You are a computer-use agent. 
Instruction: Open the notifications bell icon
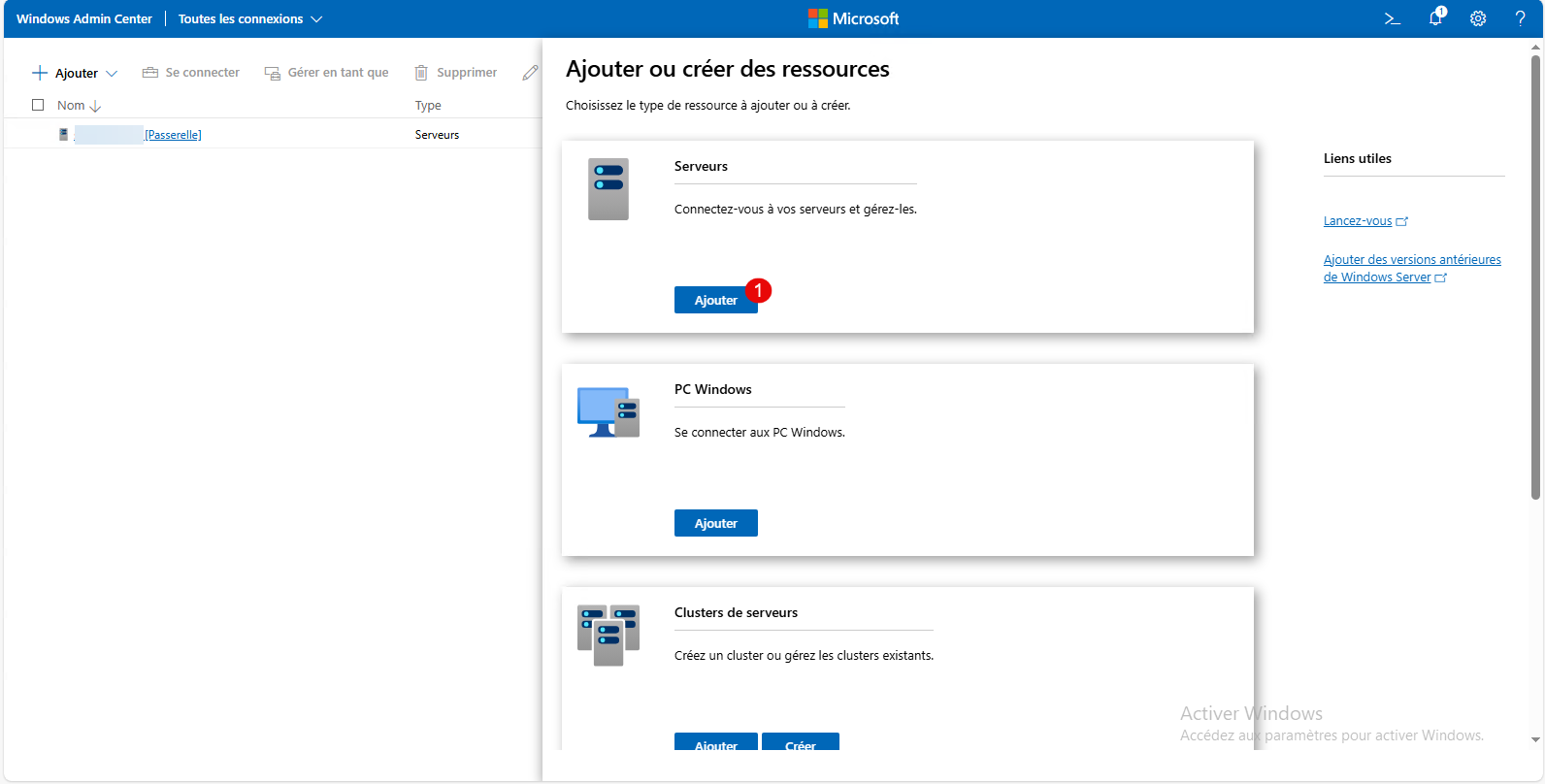[x=1435, y=18]
